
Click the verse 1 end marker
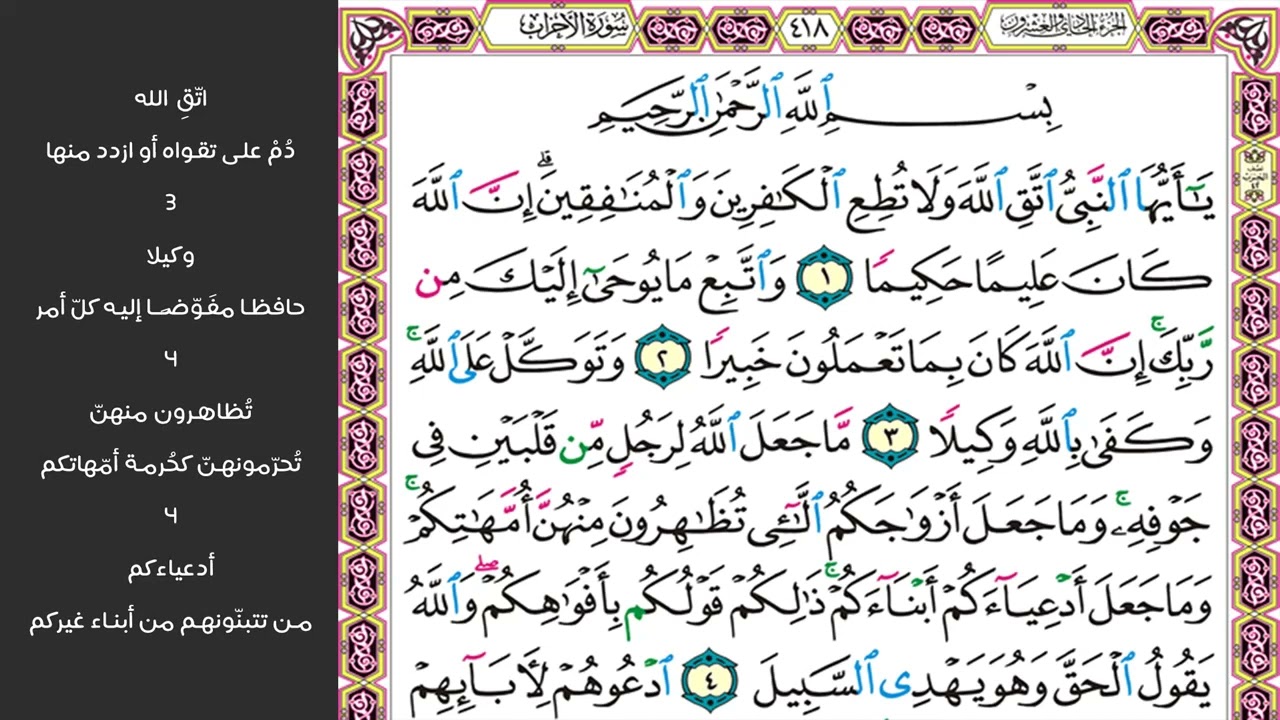[824, 277]
